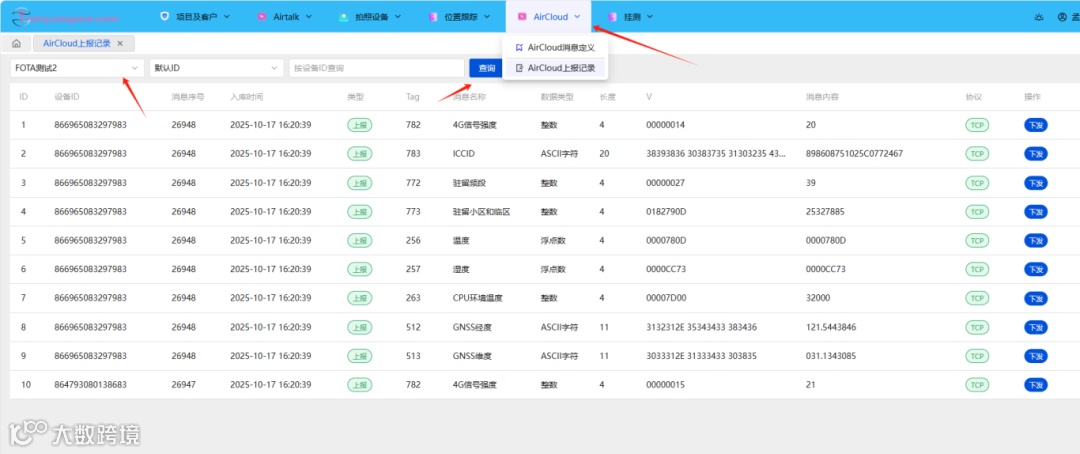Click the Tag column header
The width and height of the screenshot is (1080, 454).
[x=413, y=97]
